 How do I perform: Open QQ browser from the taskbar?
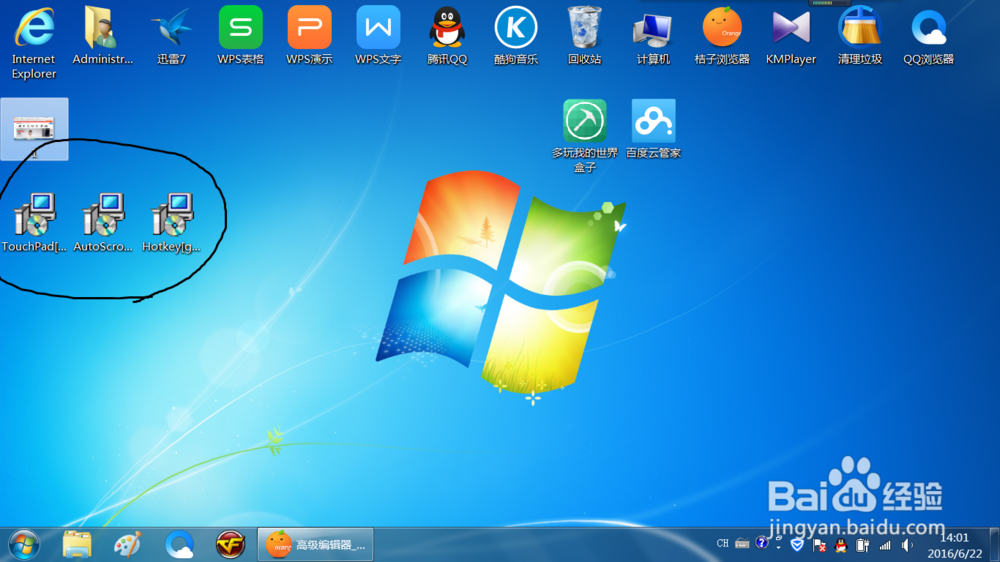[x=179, y=545]
